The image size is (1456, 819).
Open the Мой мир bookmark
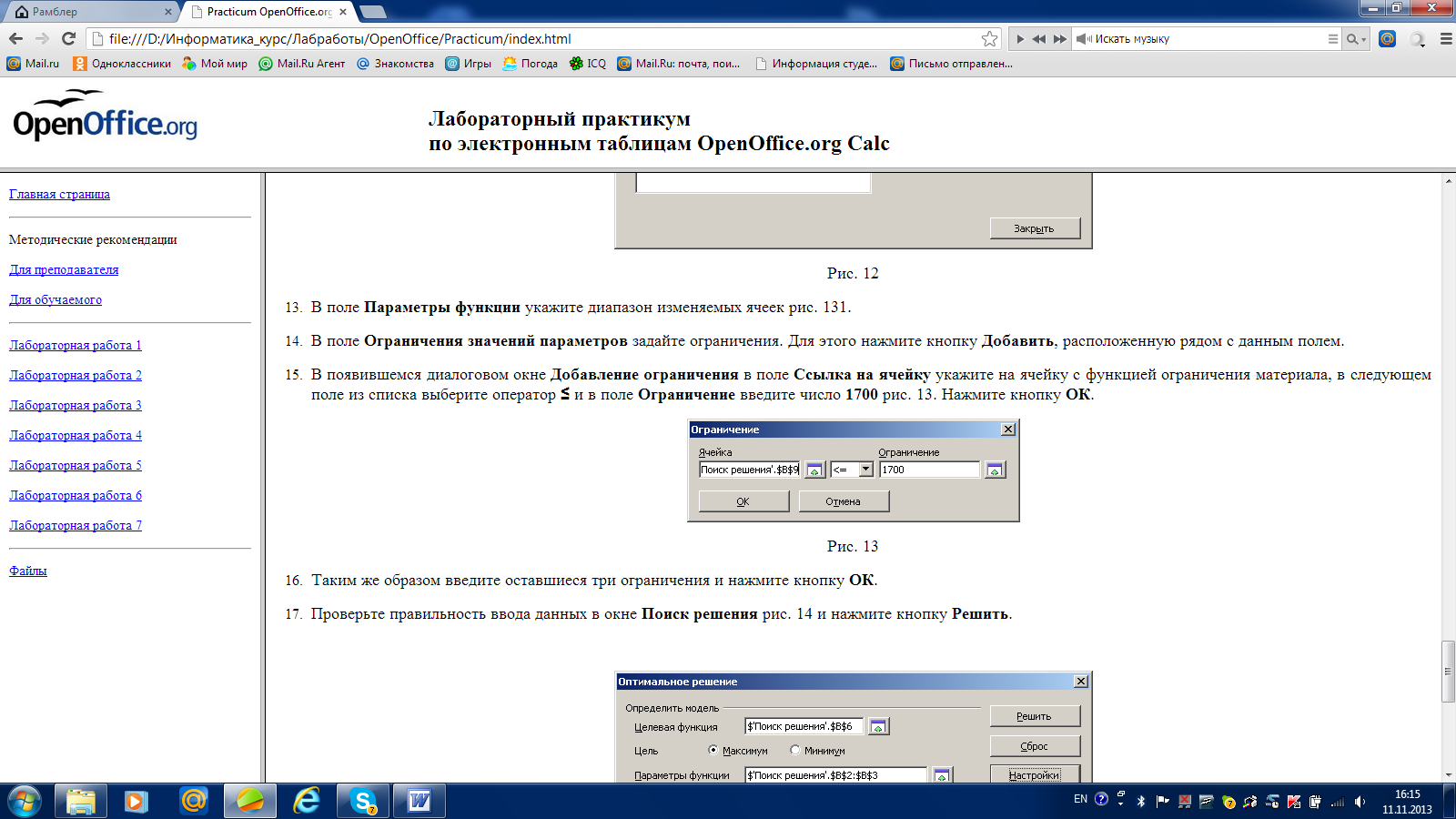click(215, 64)
